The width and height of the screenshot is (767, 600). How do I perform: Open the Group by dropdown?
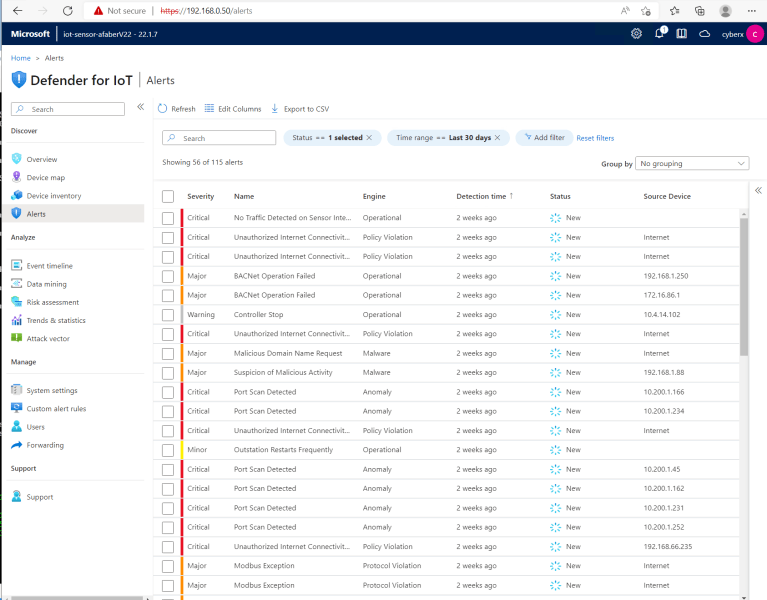tap(693, 163)
